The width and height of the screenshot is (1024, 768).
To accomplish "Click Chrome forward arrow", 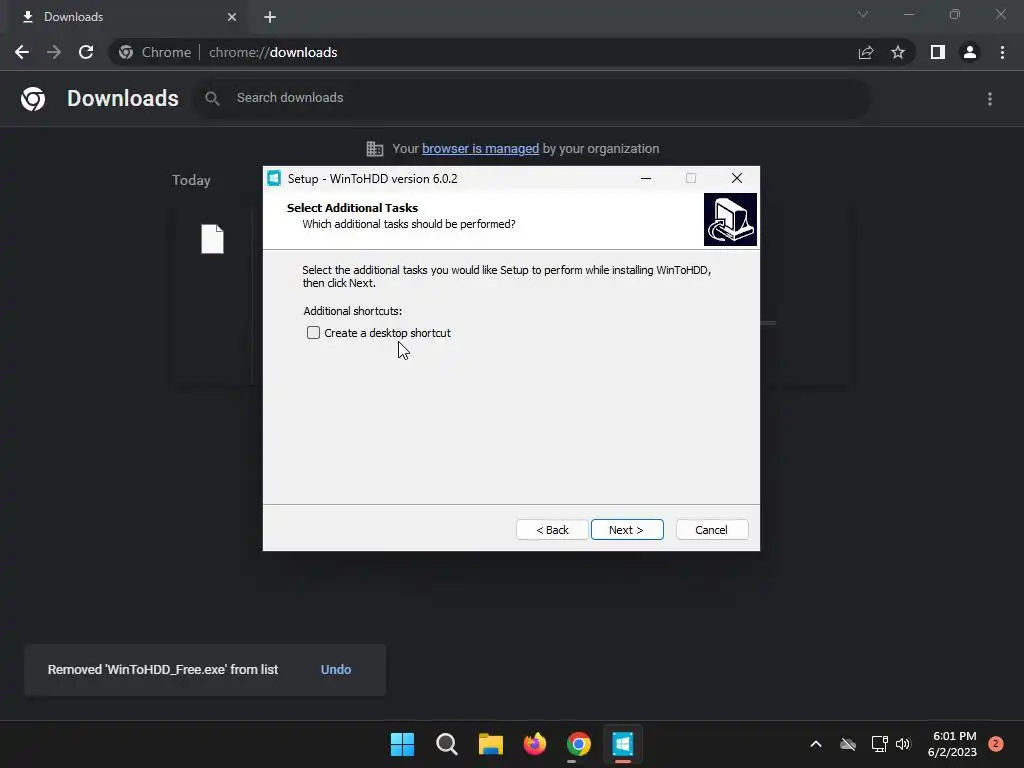I will 54,52.
